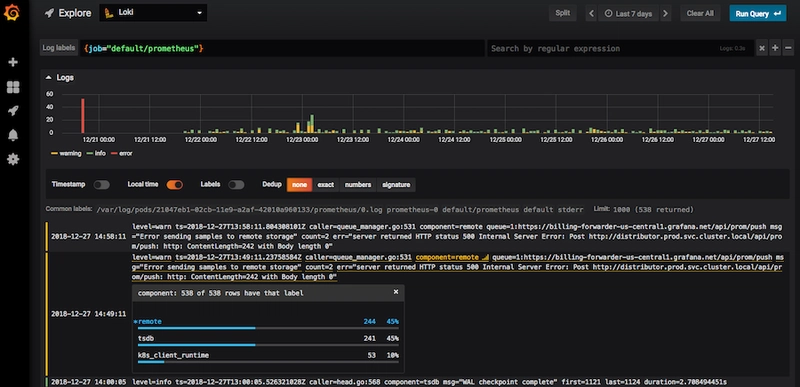
Task: Open the Alerting bell icon
Action: [x=13, y=135]
